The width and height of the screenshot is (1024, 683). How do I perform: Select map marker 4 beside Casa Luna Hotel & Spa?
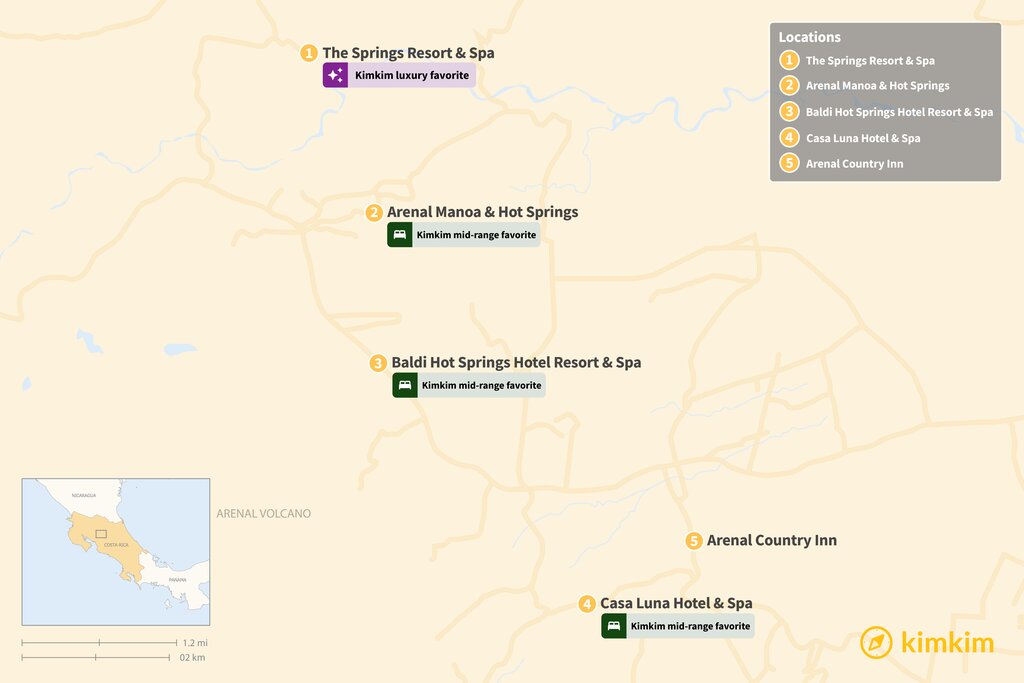(x=587, y=604)
